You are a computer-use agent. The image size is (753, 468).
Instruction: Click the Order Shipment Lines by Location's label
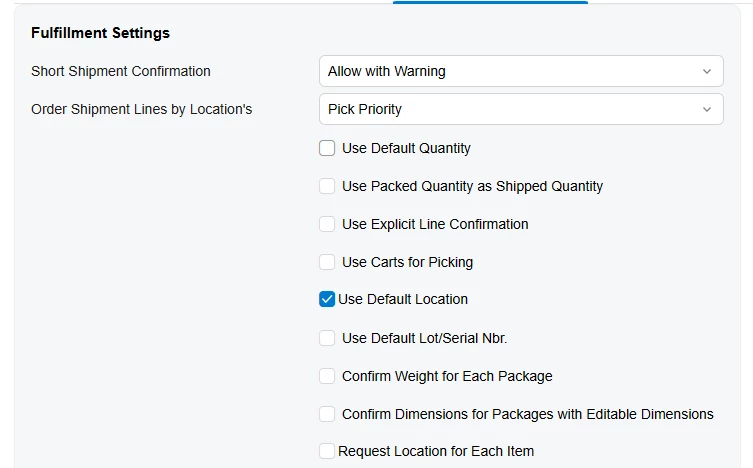point(141,109)
